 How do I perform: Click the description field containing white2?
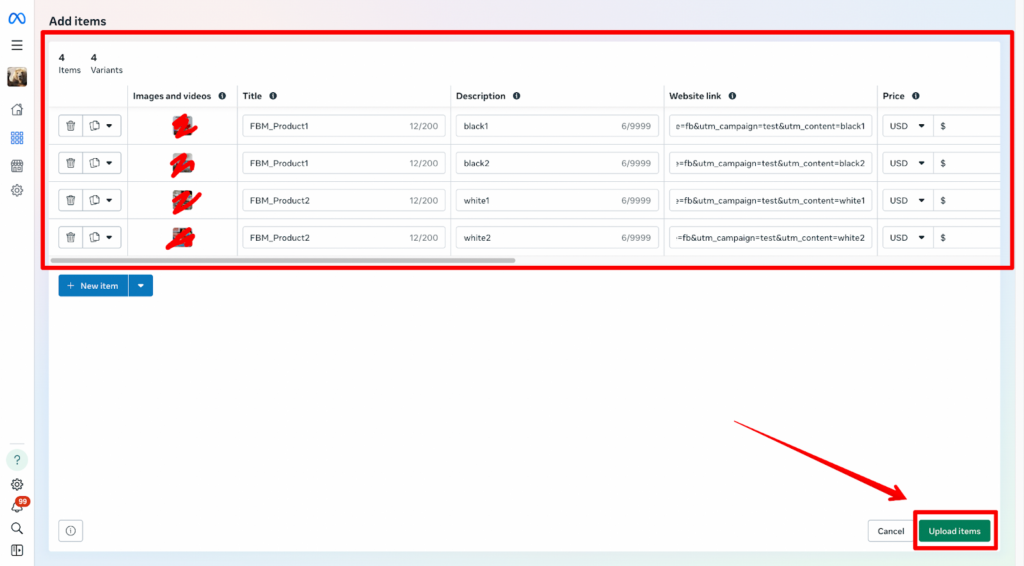point(557,238)
